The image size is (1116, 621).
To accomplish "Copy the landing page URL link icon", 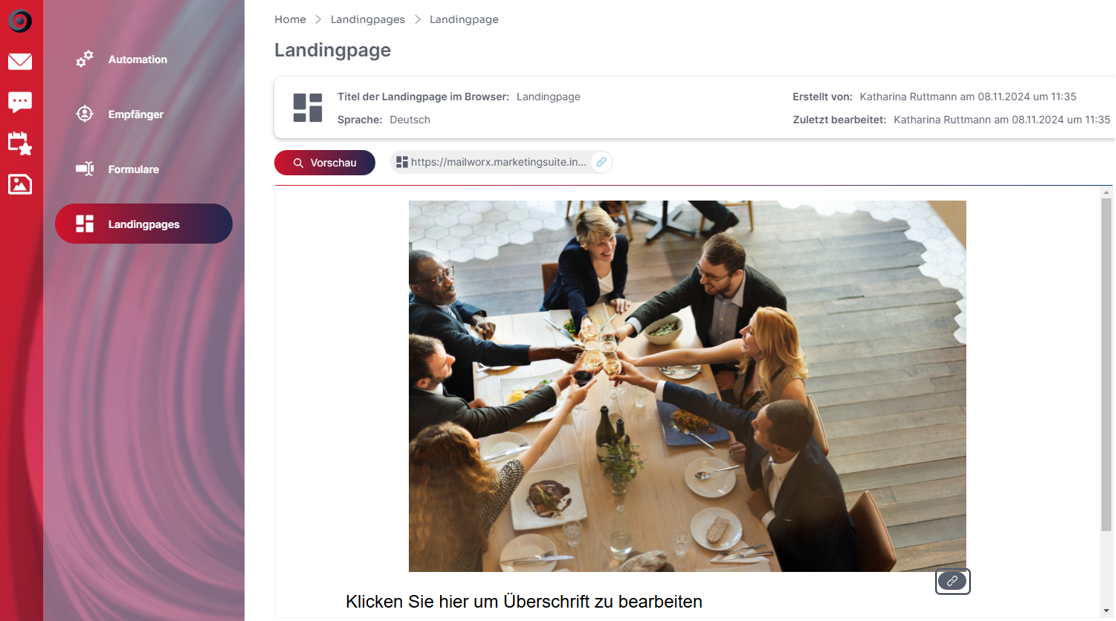I will [601, 162].
